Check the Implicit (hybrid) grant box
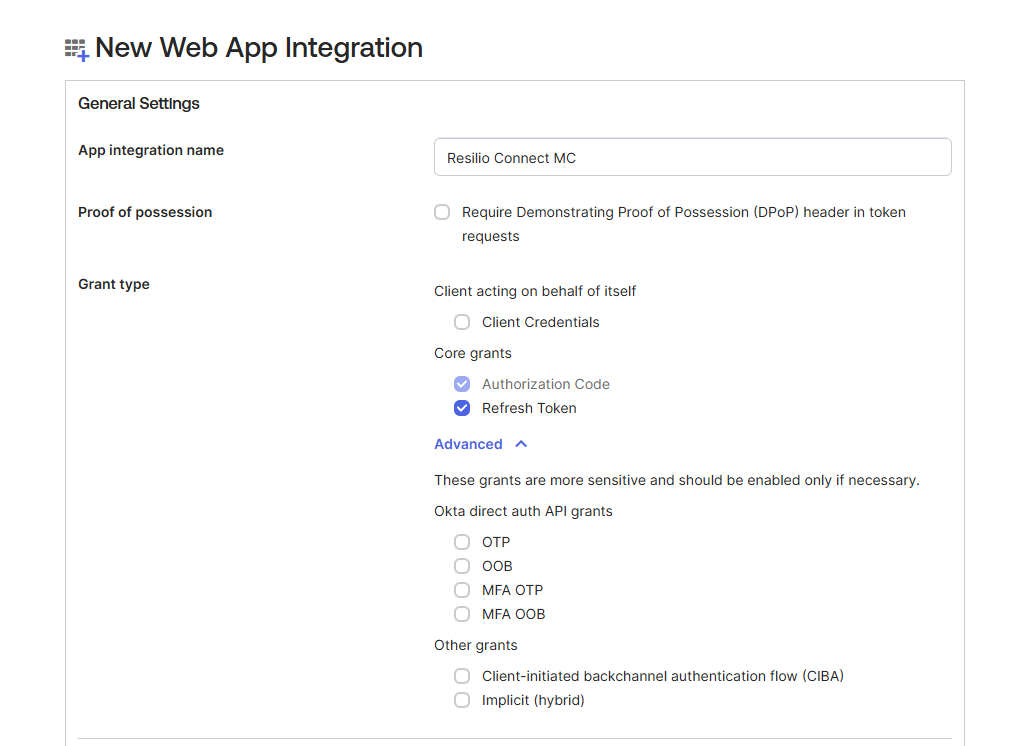Viewport: 1011px width, 746px height. 462,700
